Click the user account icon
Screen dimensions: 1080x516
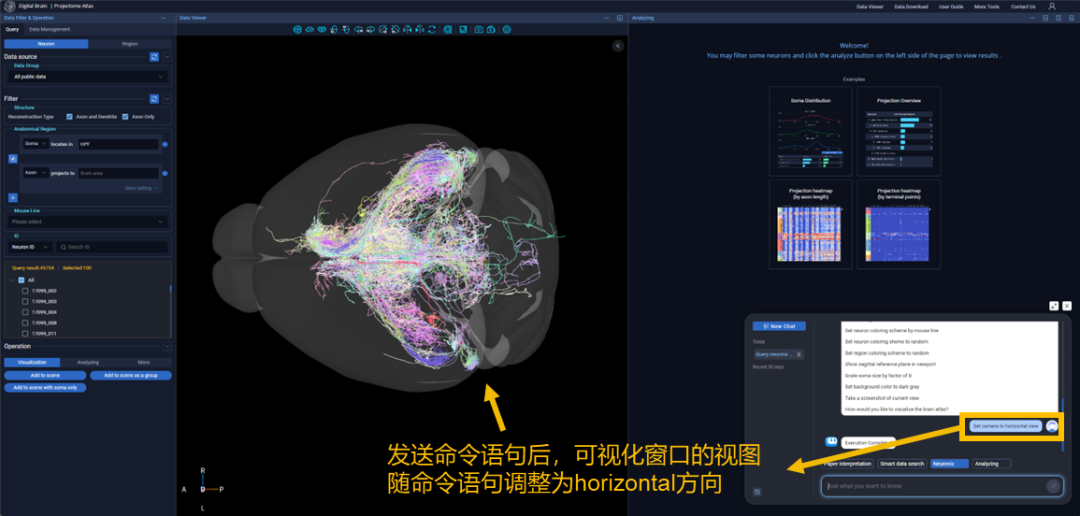(x=1051, y=6)
